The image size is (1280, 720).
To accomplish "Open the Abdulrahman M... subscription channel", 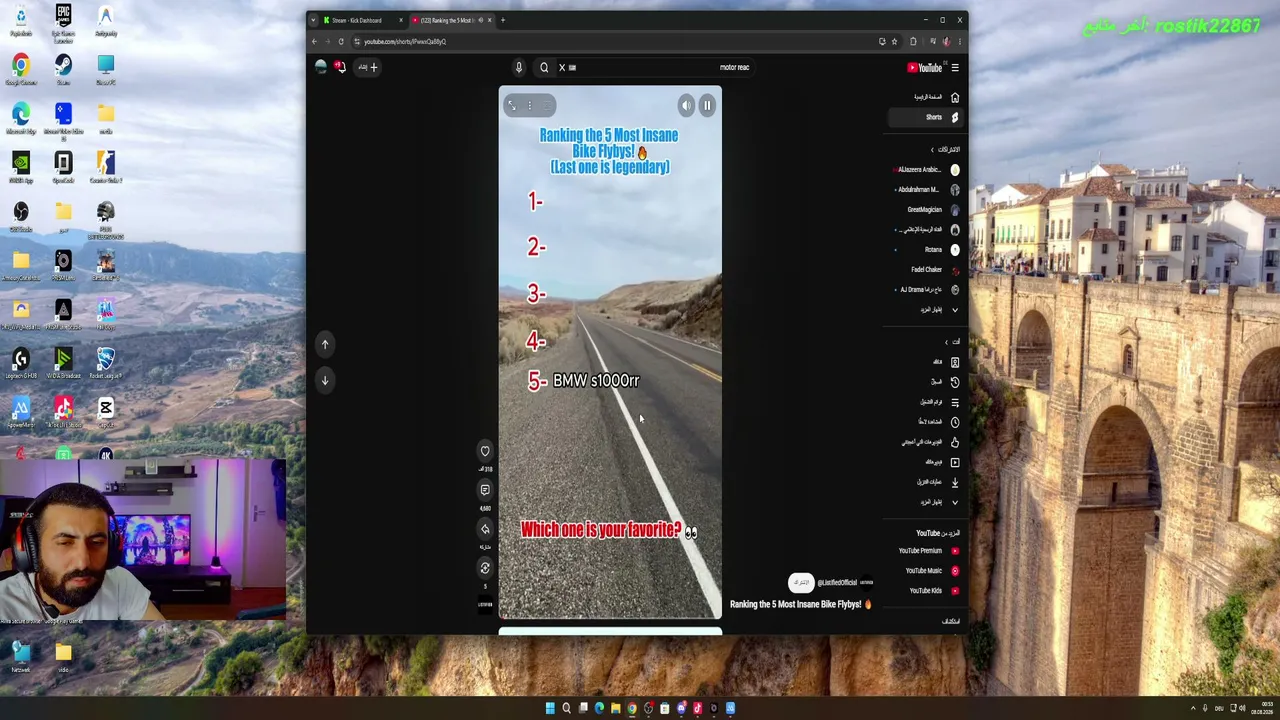I will (x=926, y=190).
